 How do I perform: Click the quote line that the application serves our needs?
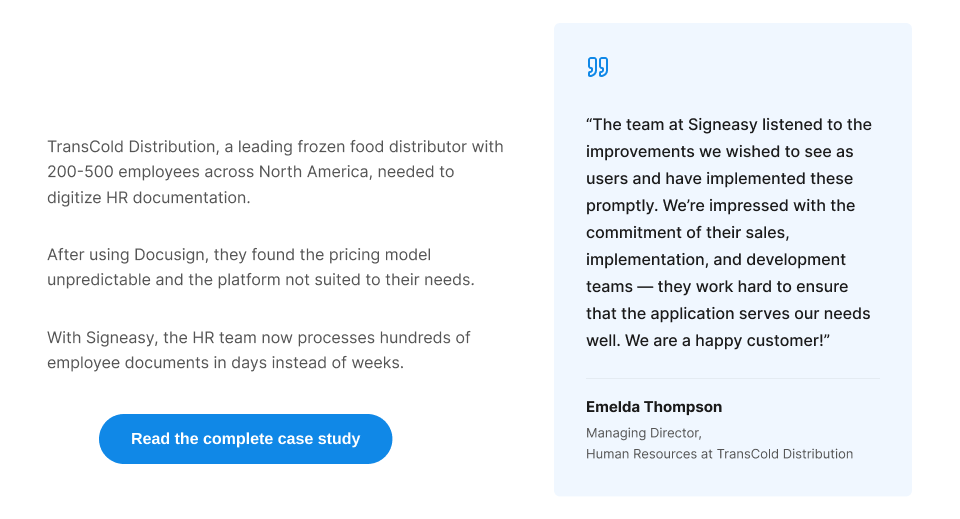(x=728, y=313)
